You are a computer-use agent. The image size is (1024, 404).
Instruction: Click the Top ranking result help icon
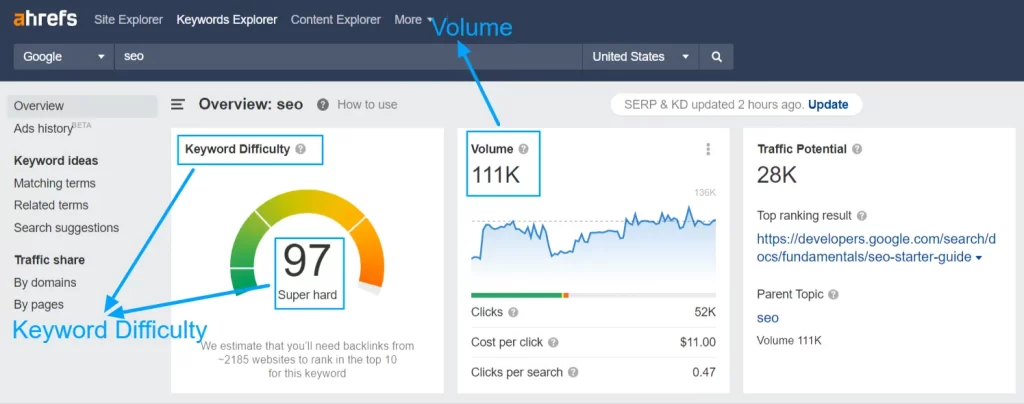tap(862, 215)
